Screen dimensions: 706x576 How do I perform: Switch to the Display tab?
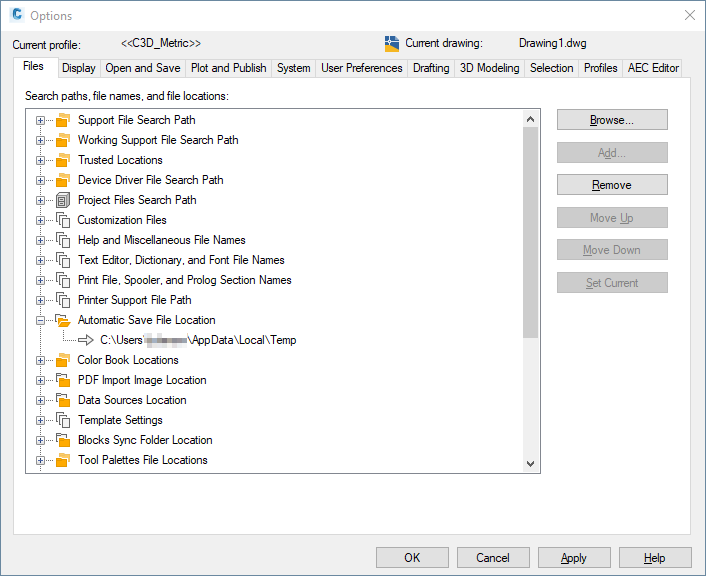(79, 68)
